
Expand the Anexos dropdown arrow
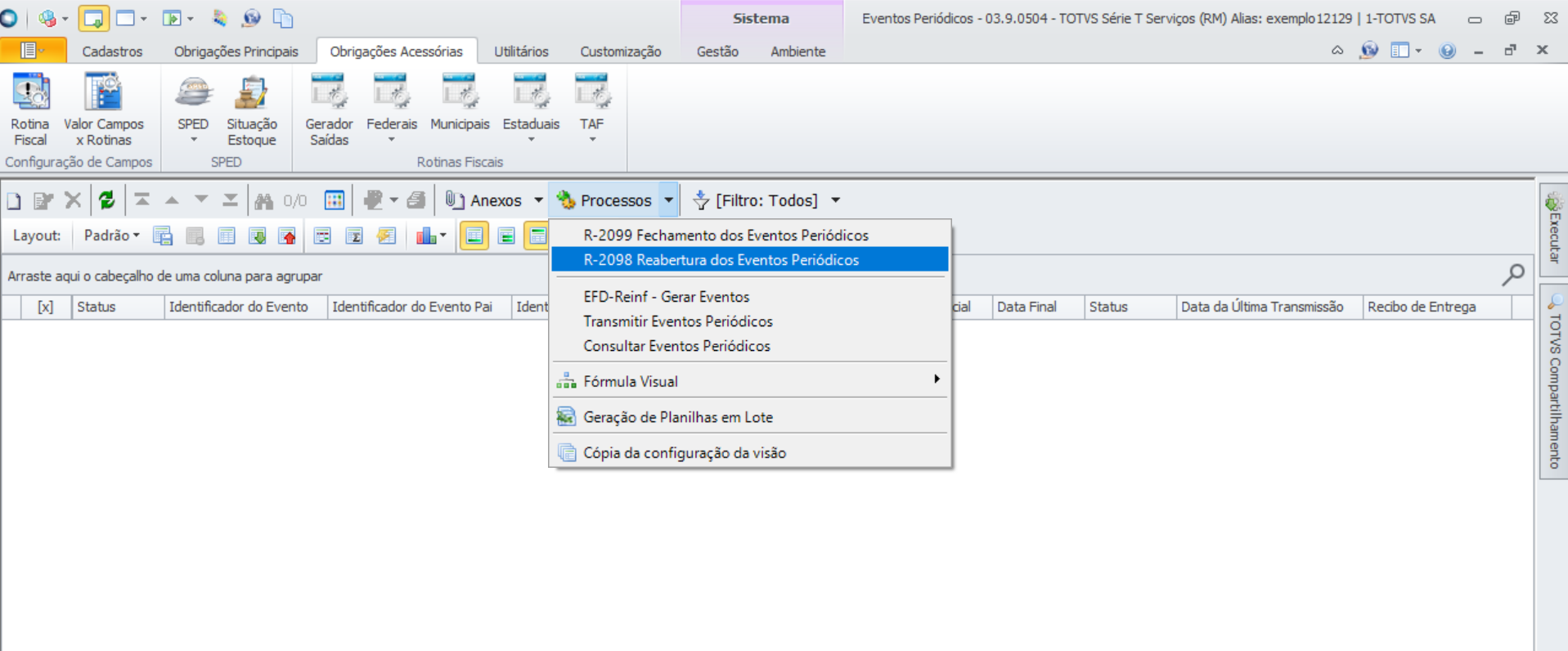click(538, 200)
